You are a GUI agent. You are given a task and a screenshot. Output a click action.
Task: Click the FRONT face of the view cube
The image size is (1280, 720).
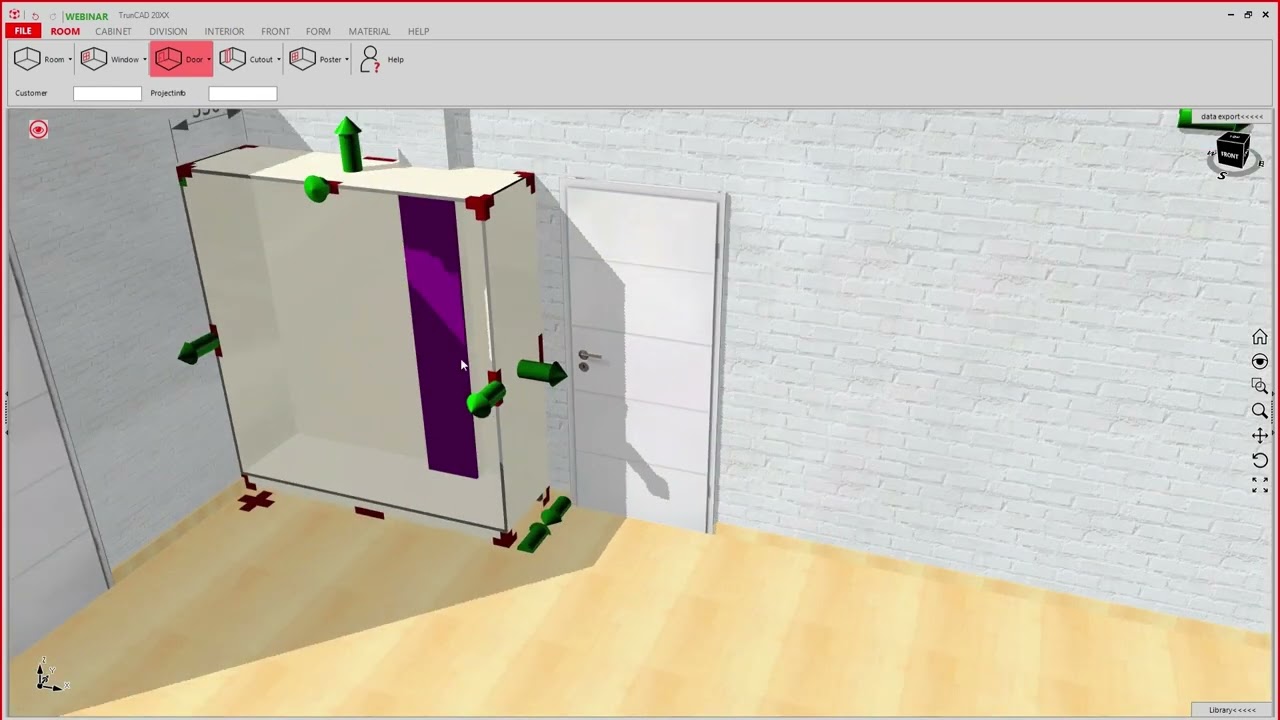click(x=1230, y=156)
